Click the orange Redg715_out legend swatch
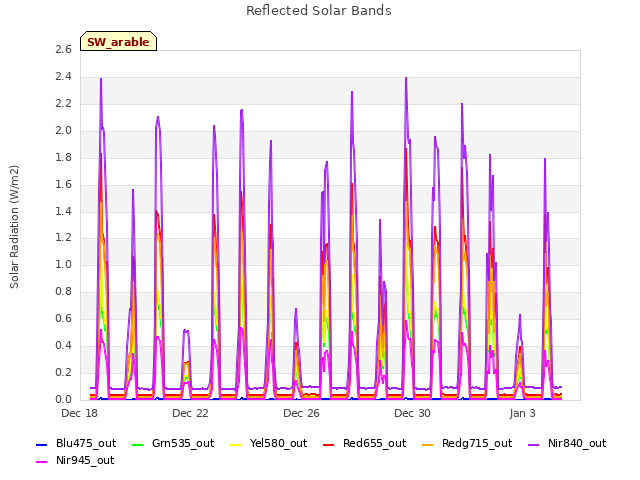This screenshot has width=640, height=480. pos(427,444)
